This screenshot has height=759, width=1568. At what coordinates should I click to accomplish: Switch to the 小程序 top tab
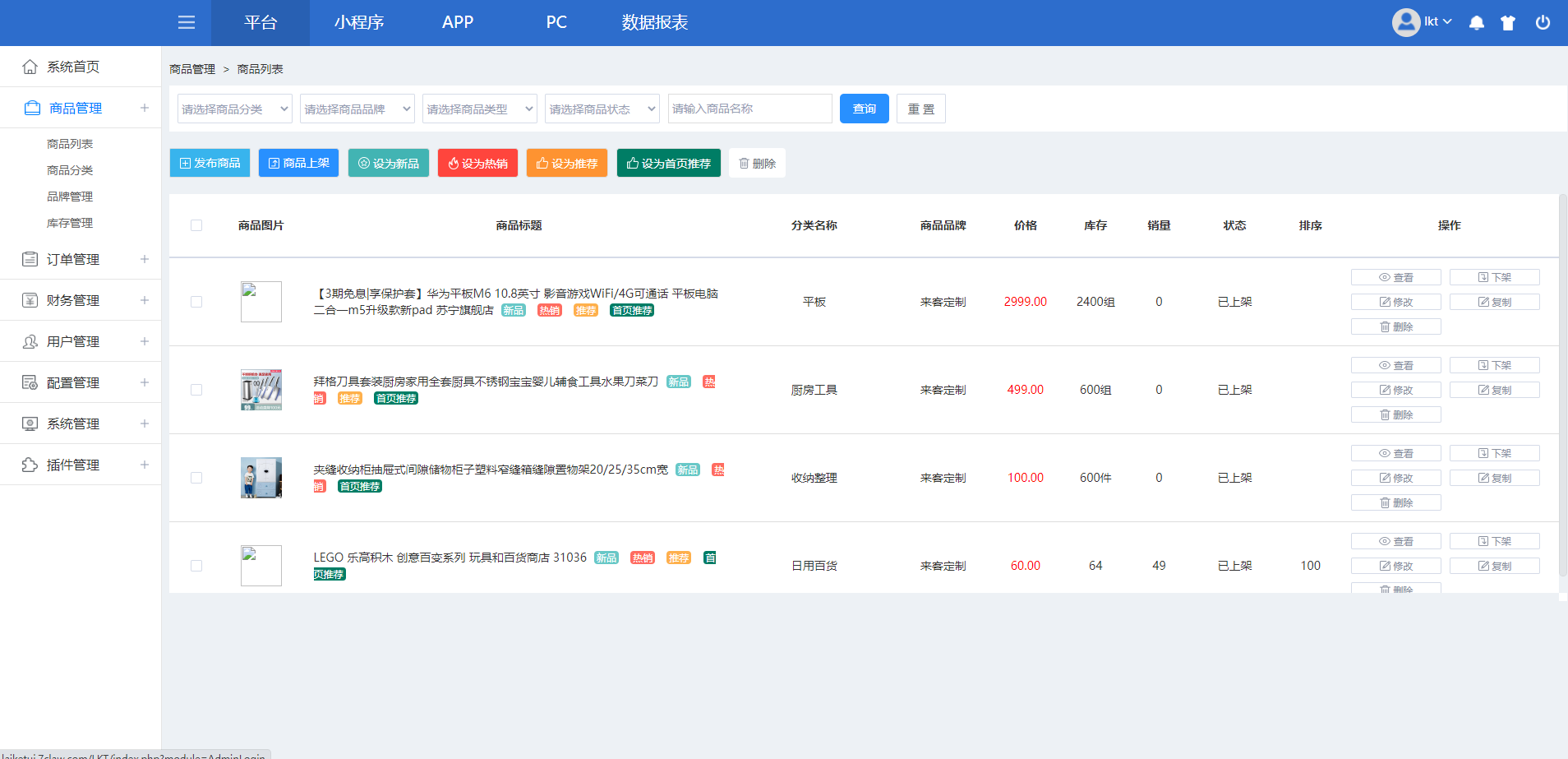coord(359,22)
